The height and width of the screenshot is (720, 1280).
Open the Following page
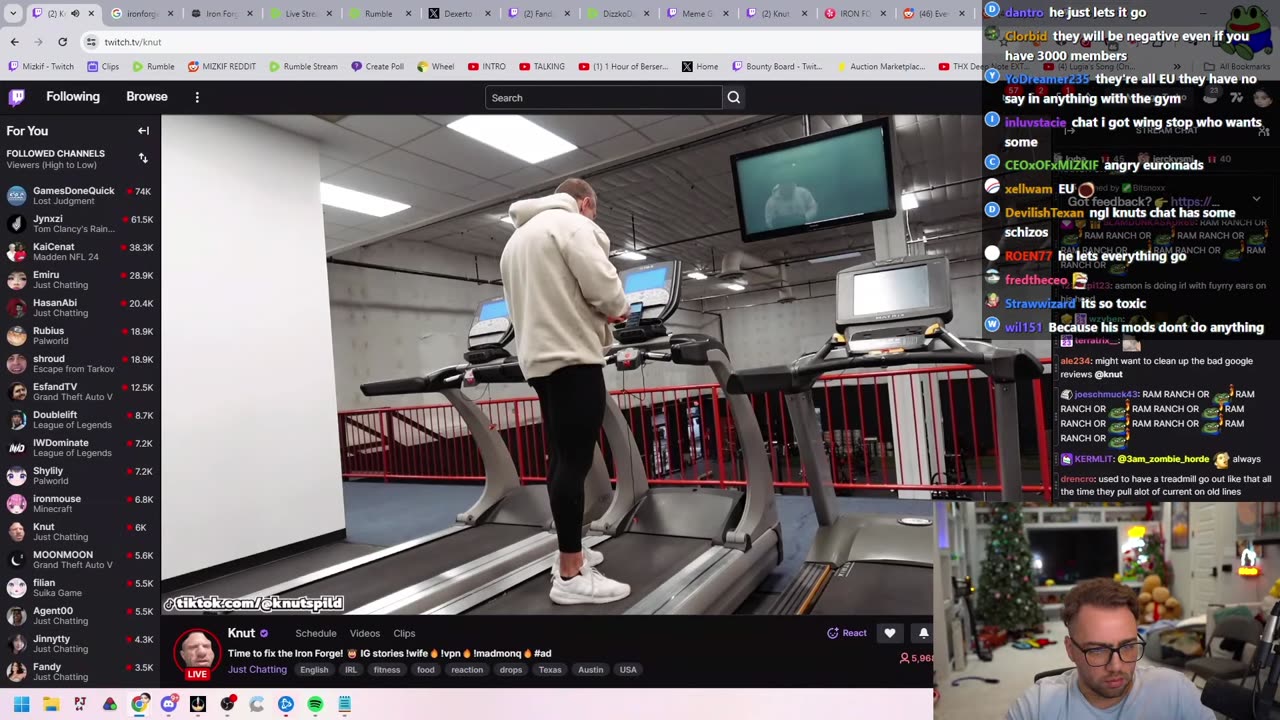coord(73,97)
